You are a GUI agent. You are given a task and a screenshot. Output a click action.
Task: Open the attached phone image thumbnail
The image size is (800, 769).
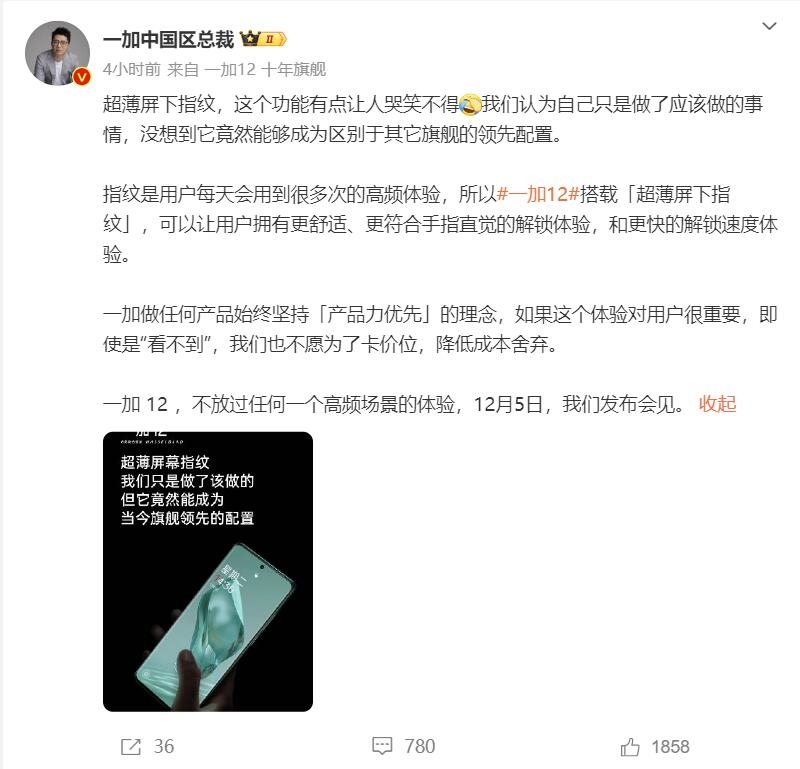(208, 572)
